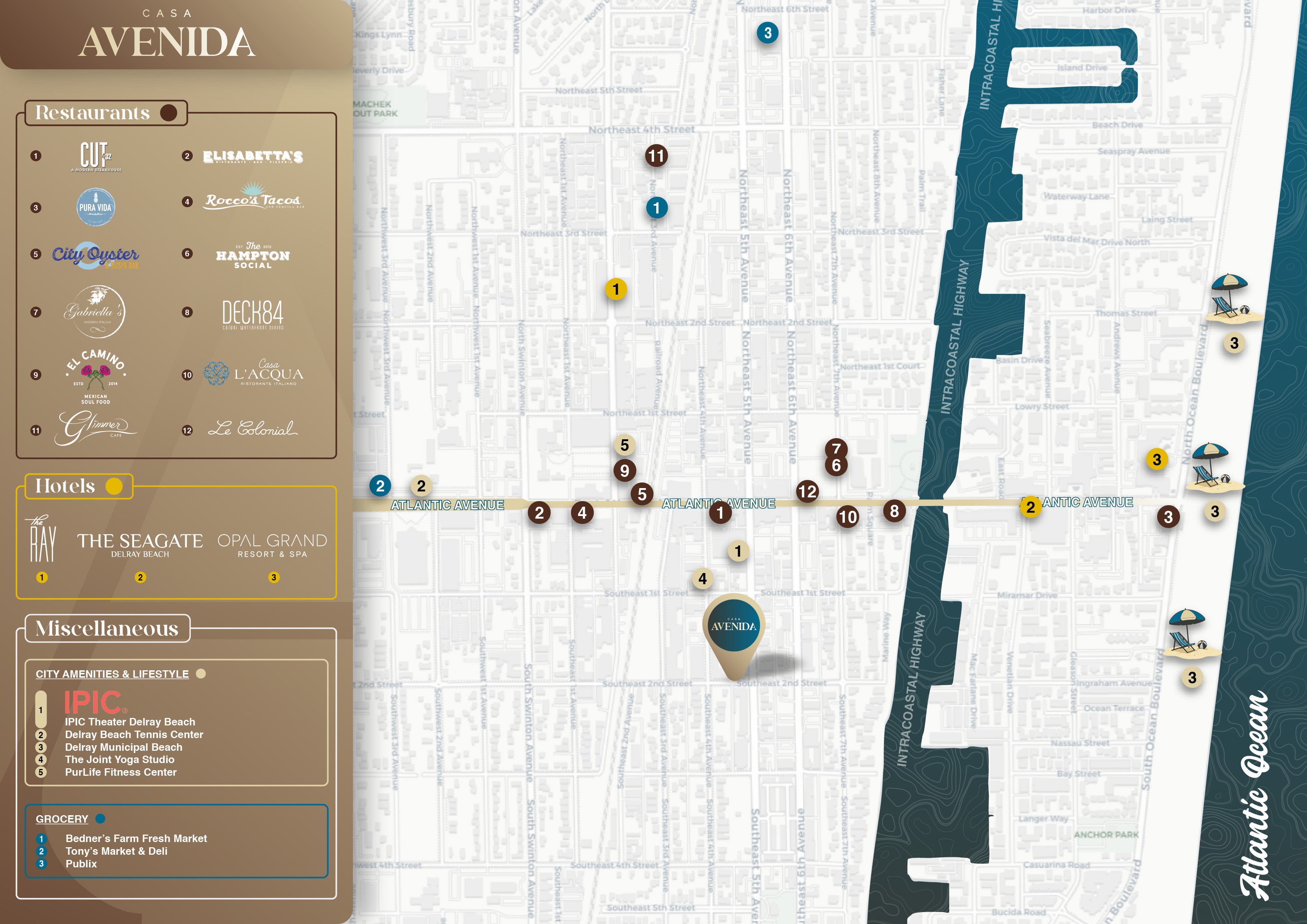This screenshot has height=924, width=1307.
Task: Select brown restaurant marker 2 on the map
Action: pos(539,513)
